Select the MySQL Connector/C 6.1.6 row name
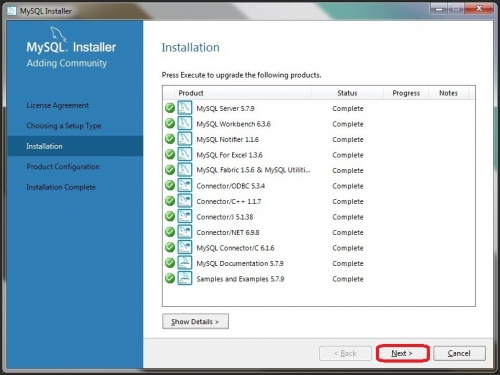The width and height of the screenshot is (500, 375). (x=235, y=248)
